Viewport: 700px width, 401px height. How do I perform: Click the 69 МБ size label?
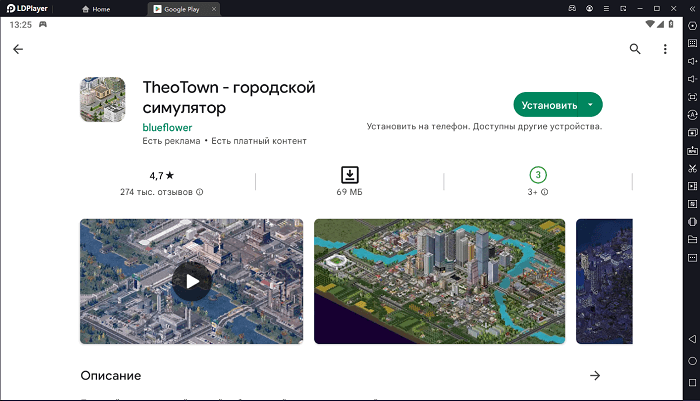[x=350, y=192]
